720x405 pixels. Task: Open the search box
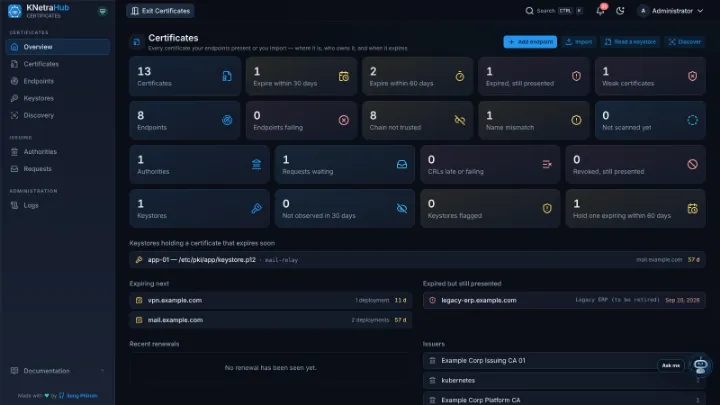(x=554, y=11)
